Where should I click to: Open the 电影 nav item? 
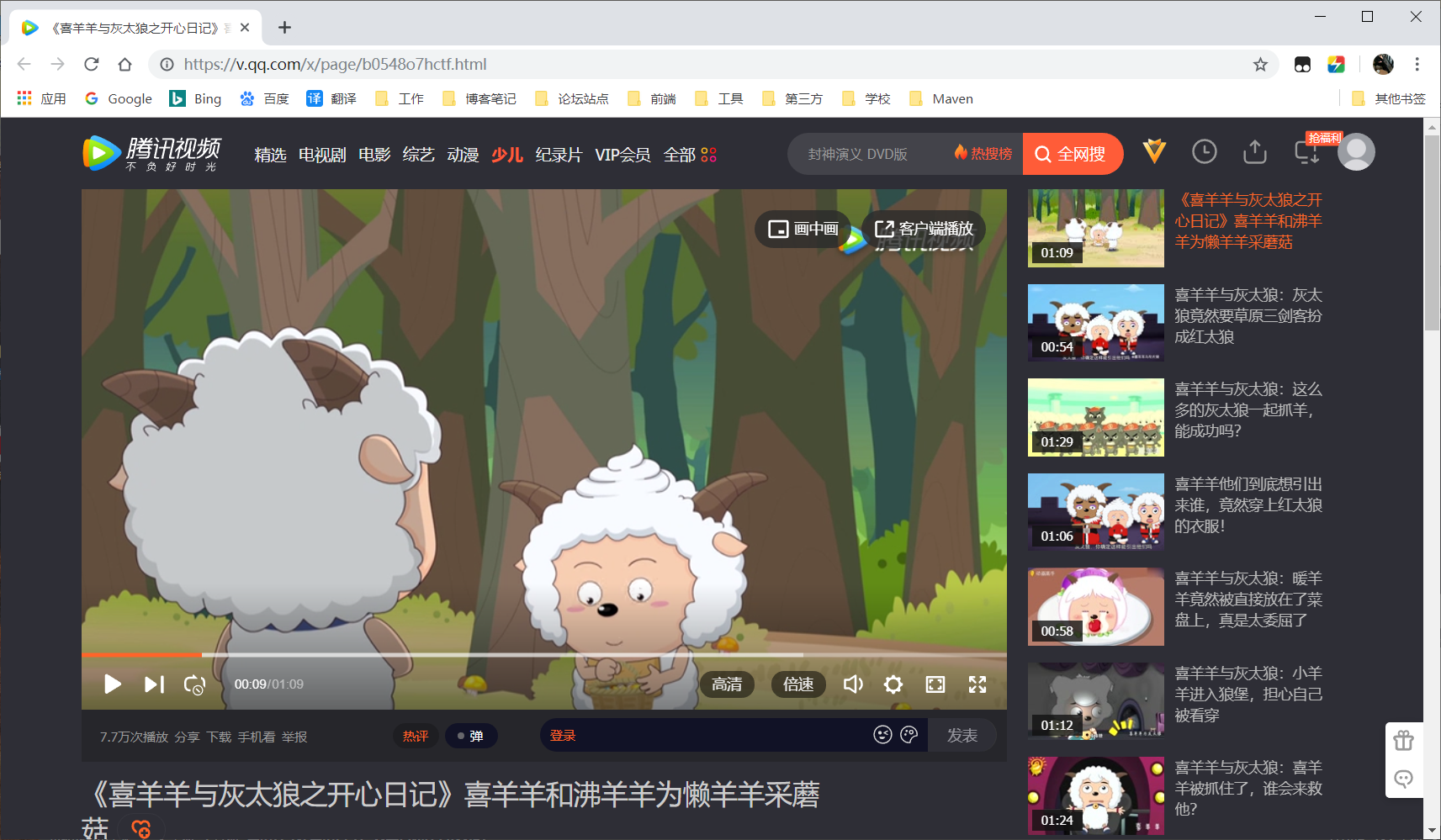pyautogui.click(x=374, y=155)
